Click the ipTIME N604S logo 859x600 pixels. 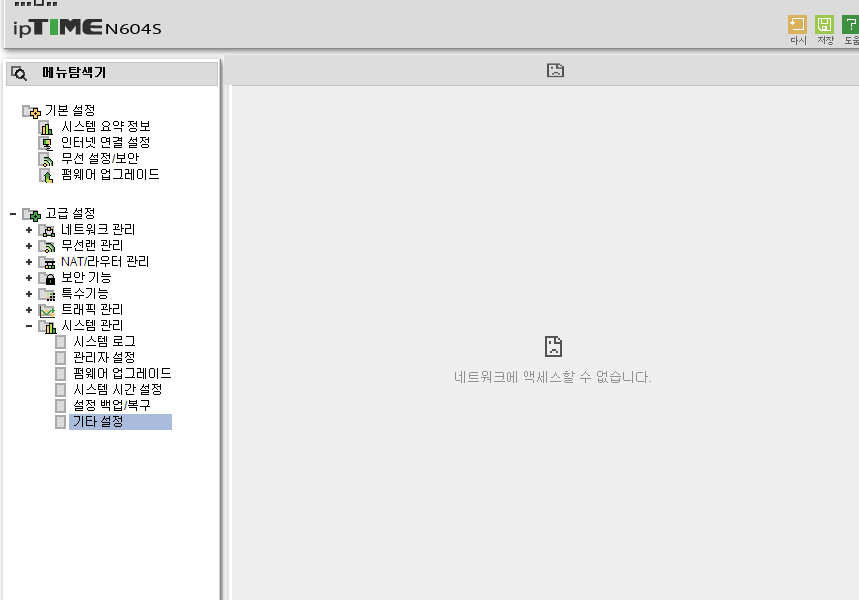[87, 27]
